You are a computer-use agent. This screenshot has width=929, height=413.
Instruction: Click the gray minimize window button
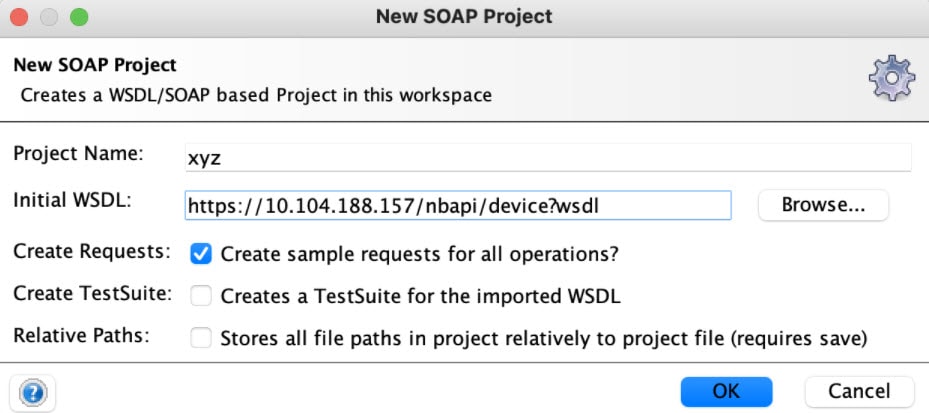coord(49,17)
